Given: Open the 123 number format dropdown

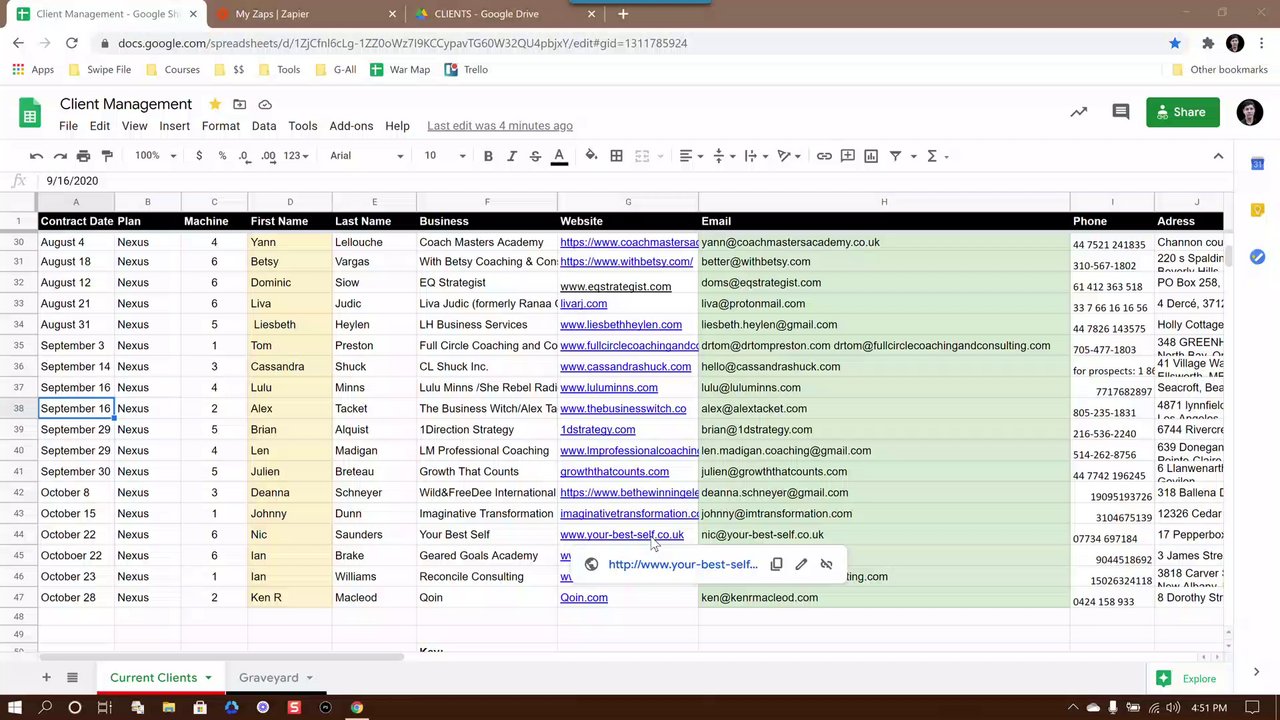Looking at the screenshot, I should point(296,156).
